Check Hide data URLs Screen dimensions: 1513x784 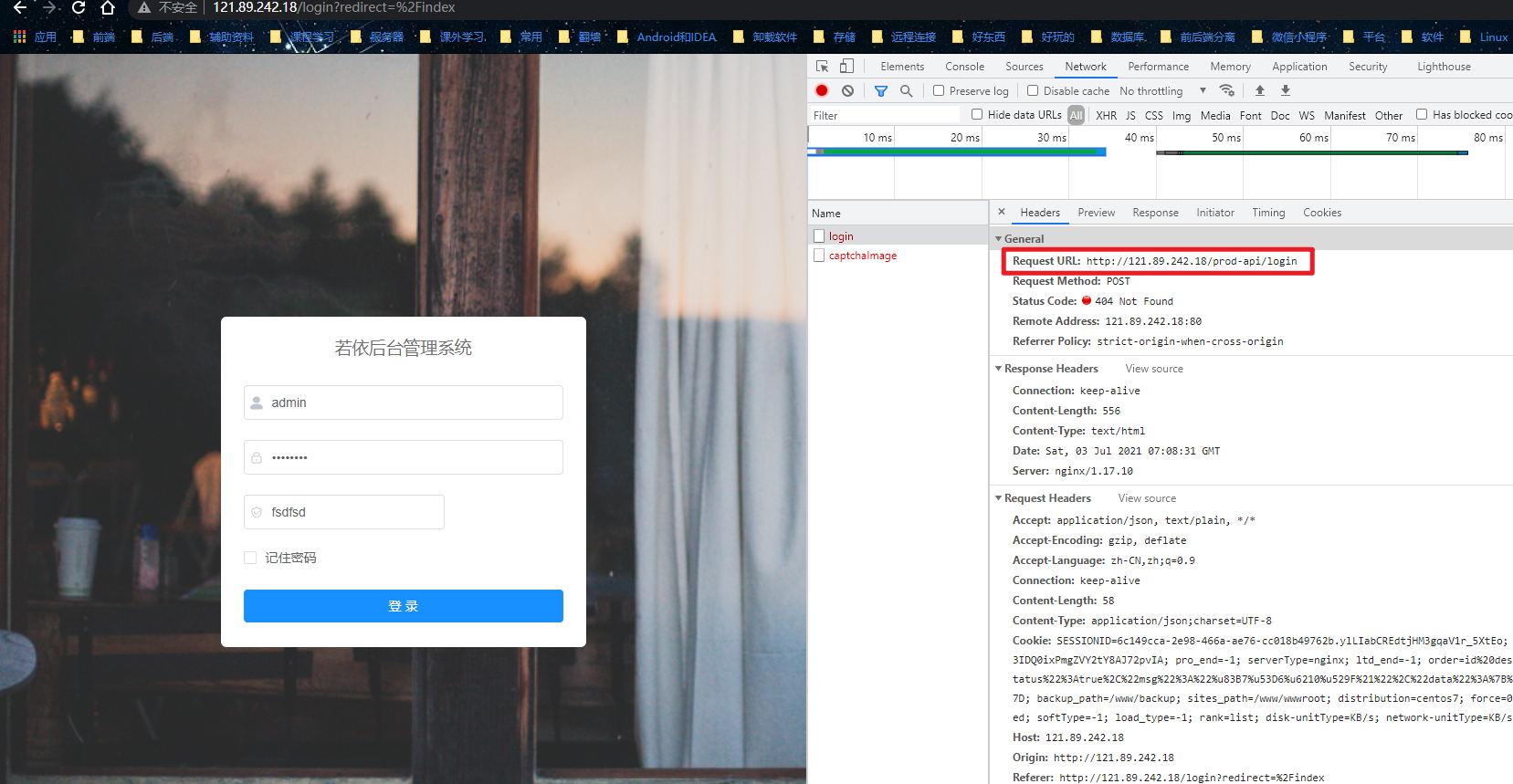(977, 114)
